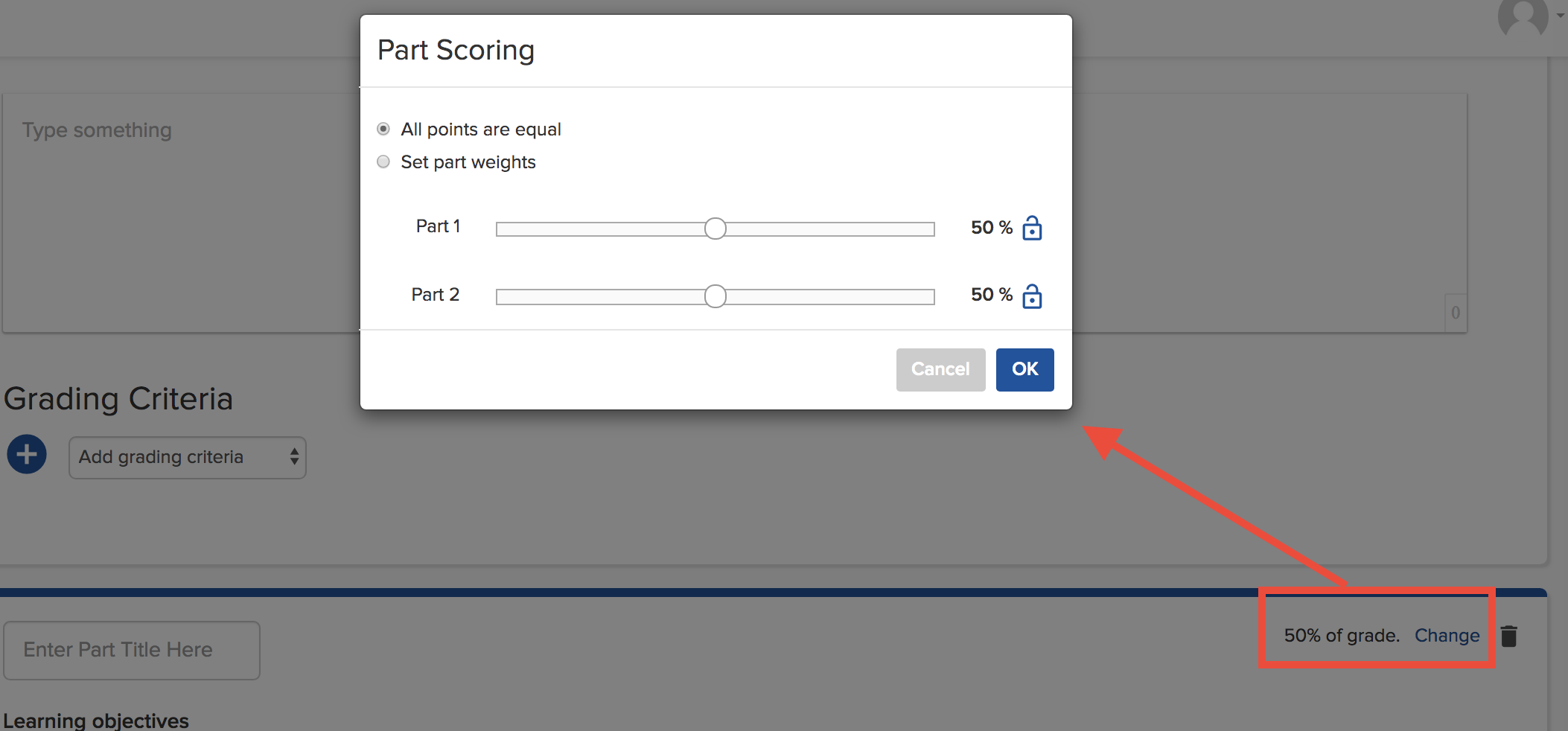
Task: Click the zero character counter box
Action: point(1456,313)
